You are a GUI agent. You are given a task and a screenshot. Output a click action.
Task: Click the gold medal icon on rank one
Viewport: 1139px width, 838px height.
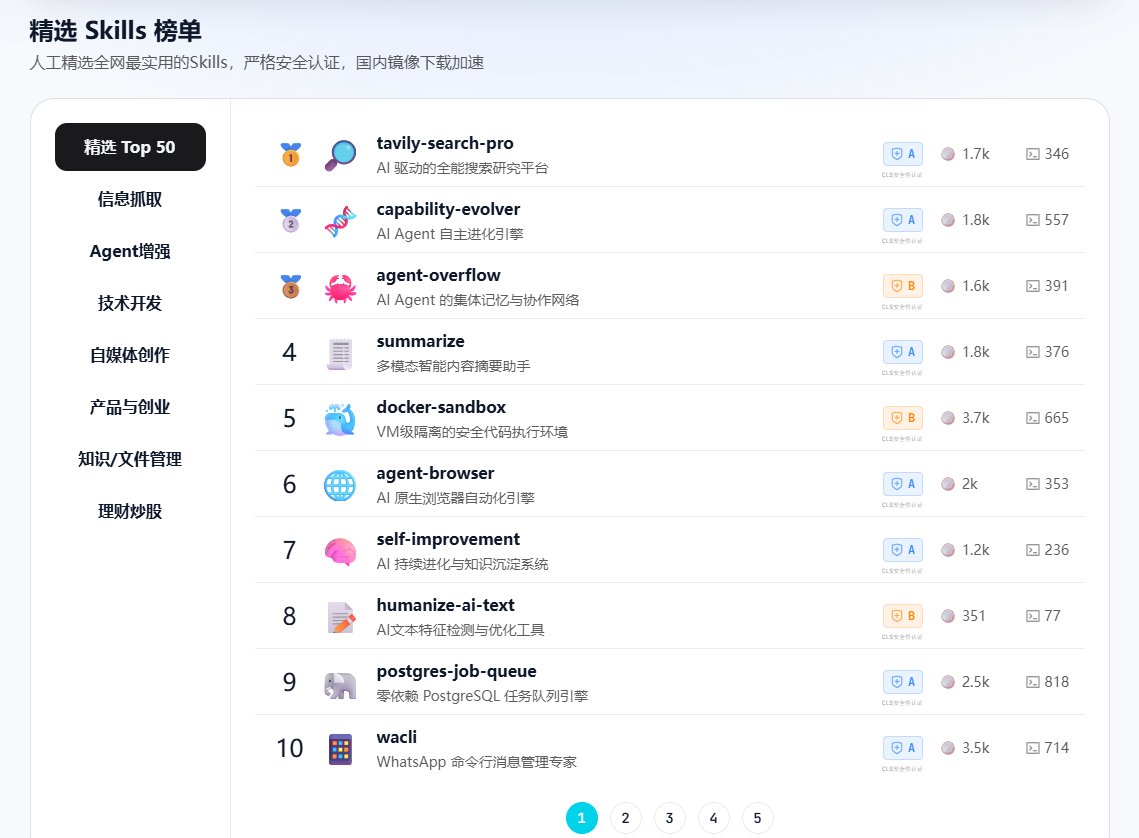coord(289,151)
